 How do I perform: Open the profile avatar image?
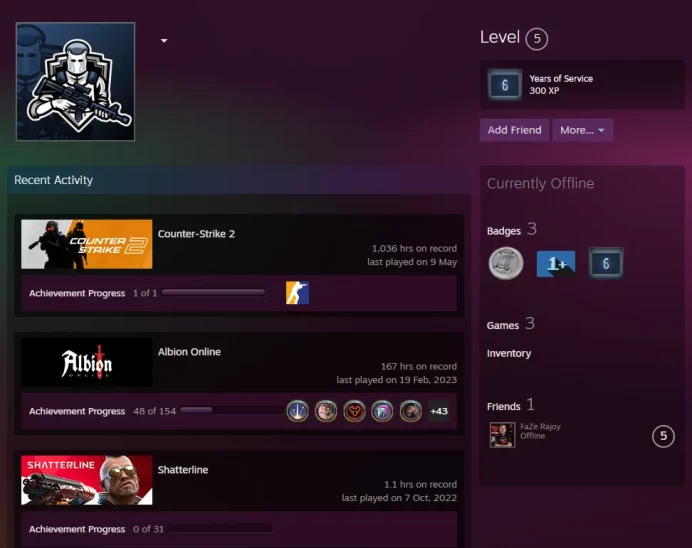[x=75, y=82]
